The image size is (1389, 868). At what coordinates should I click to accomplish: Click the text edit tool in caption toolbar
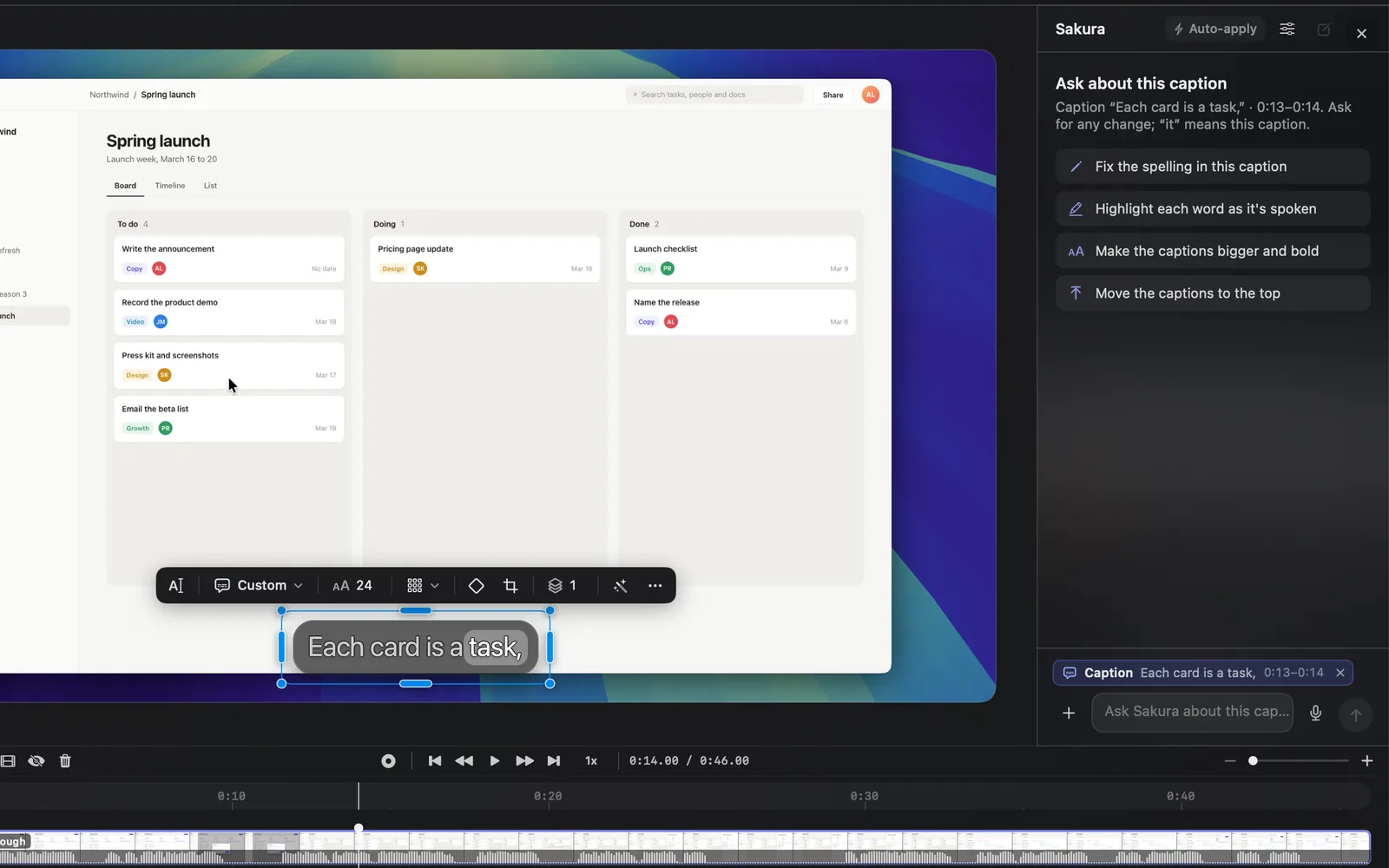click(x=176, y=586)
